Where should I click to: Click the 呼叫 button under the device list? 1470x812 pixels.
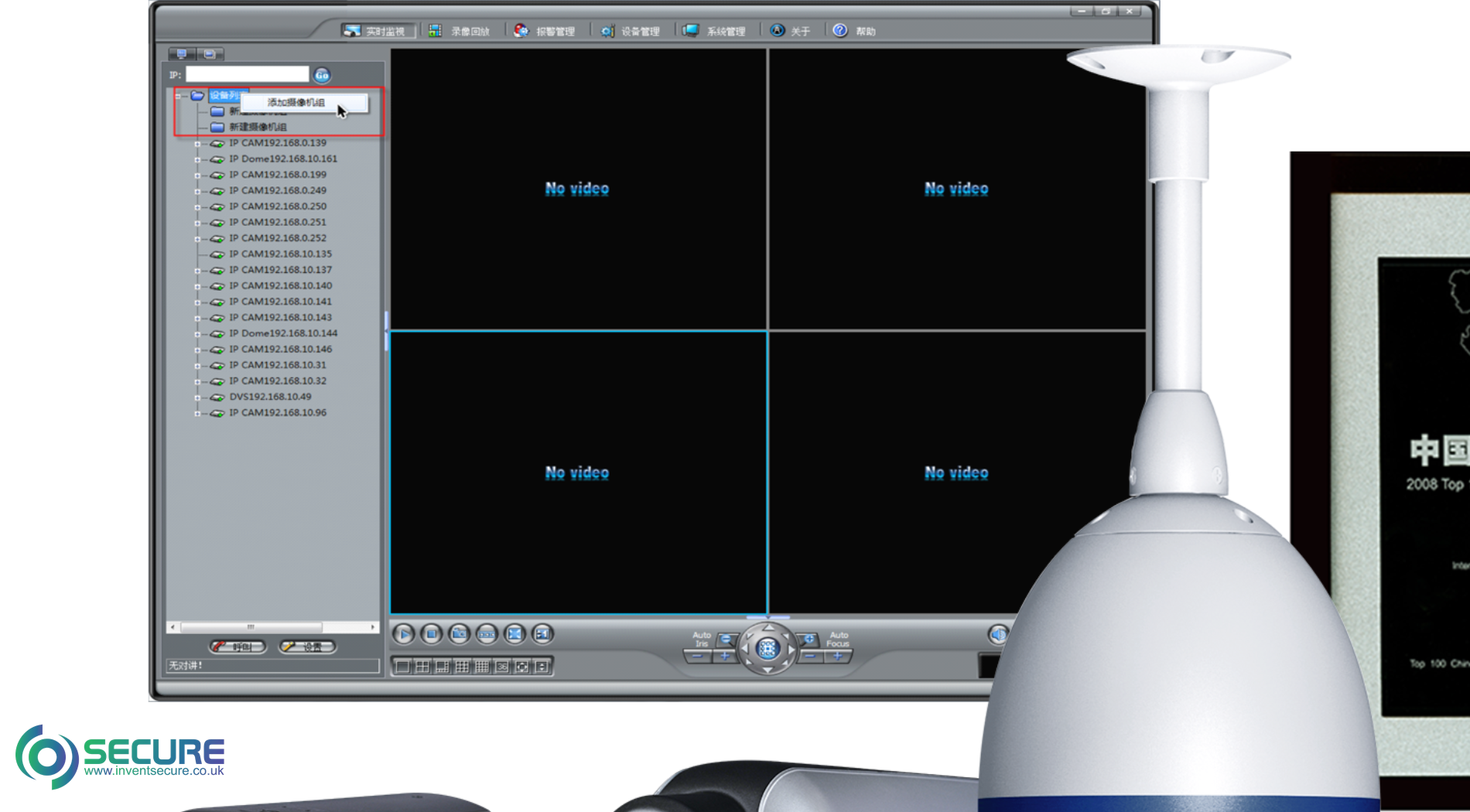(238, 647)
